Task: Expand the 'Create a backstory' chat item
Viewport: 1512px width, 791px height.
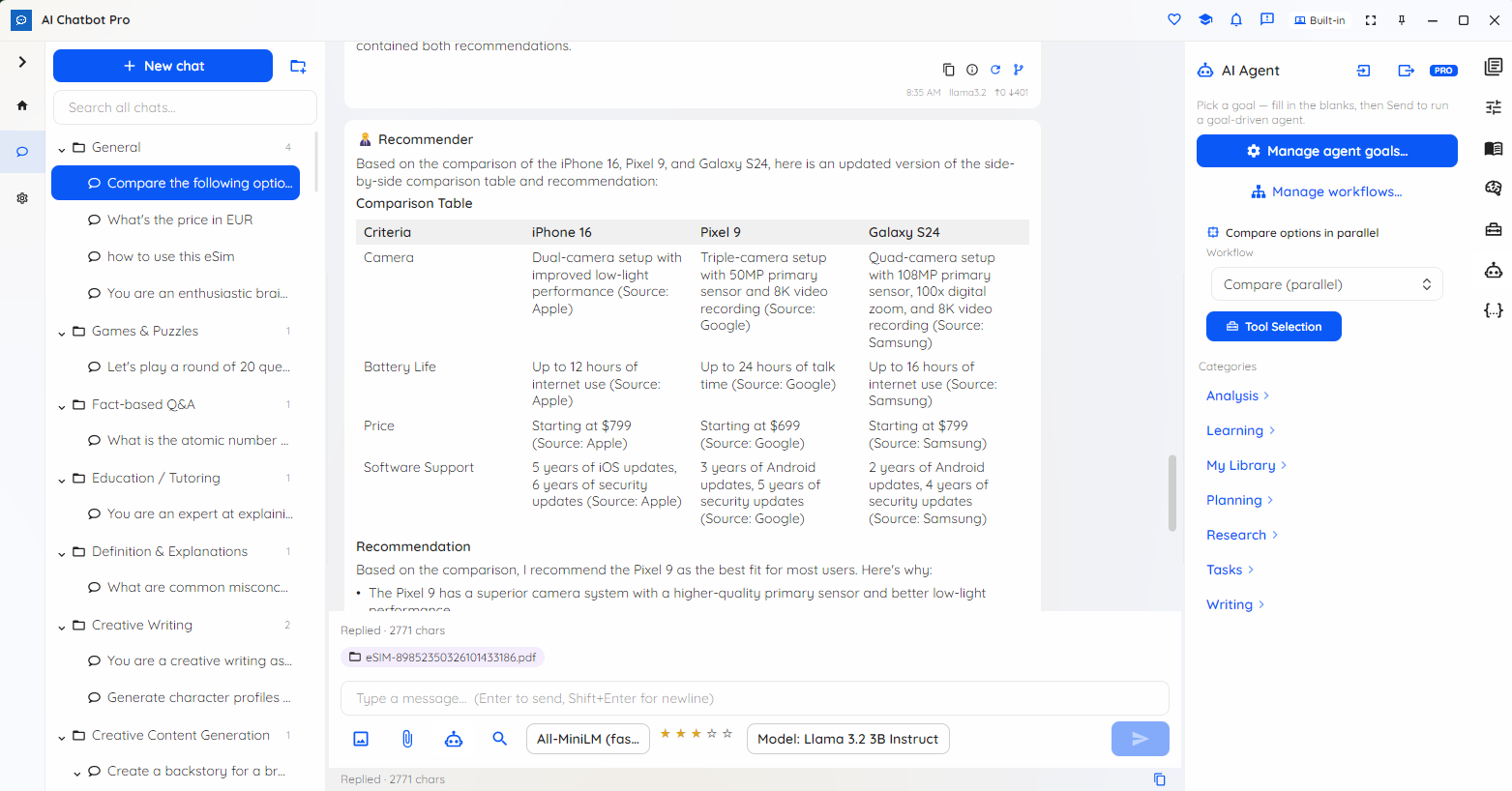Action: [x=77, y=773]
